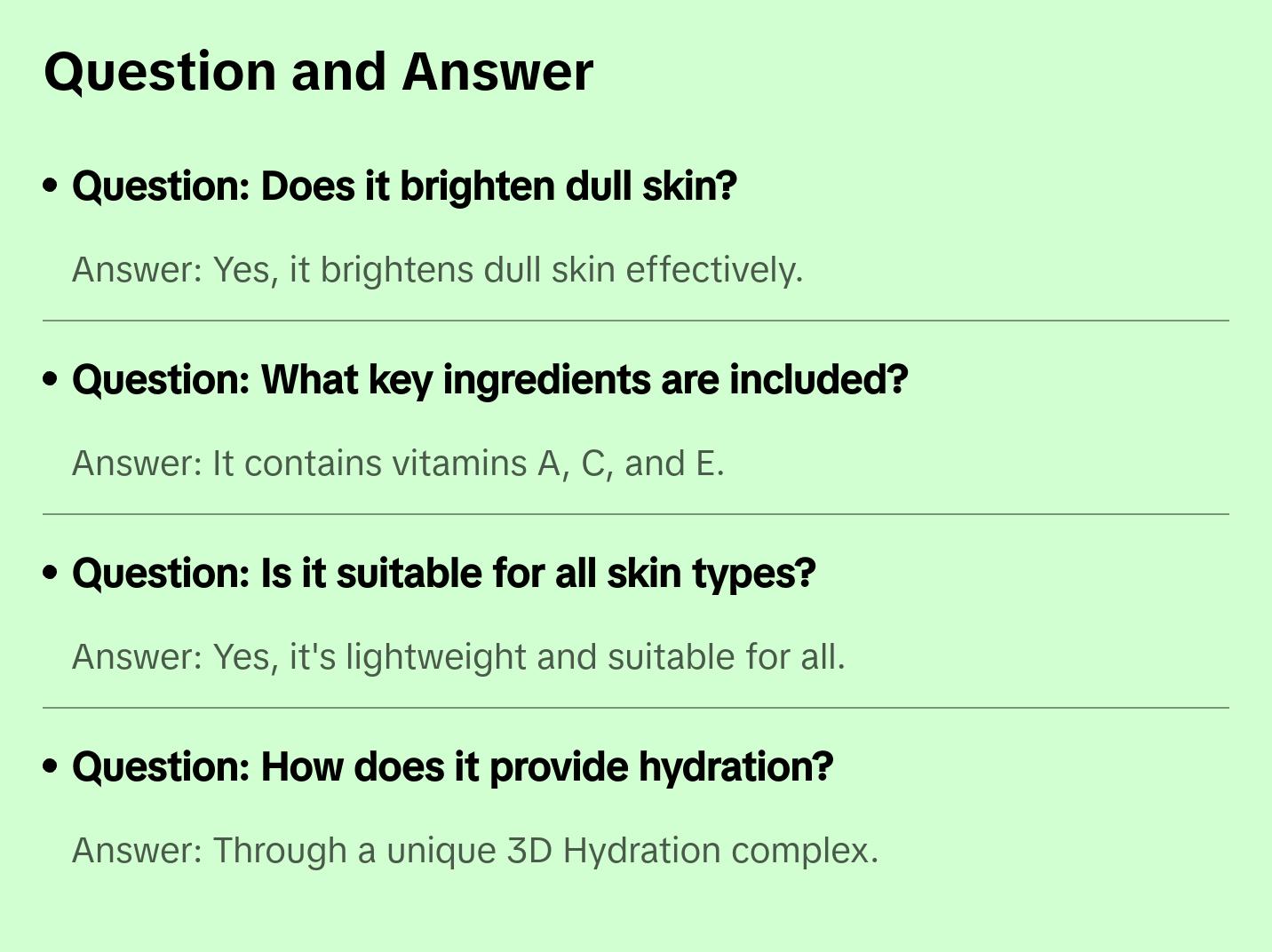Click the divider line below the dull skin answer
This screenshot has width=1272, height=952.
pos(636,321)
